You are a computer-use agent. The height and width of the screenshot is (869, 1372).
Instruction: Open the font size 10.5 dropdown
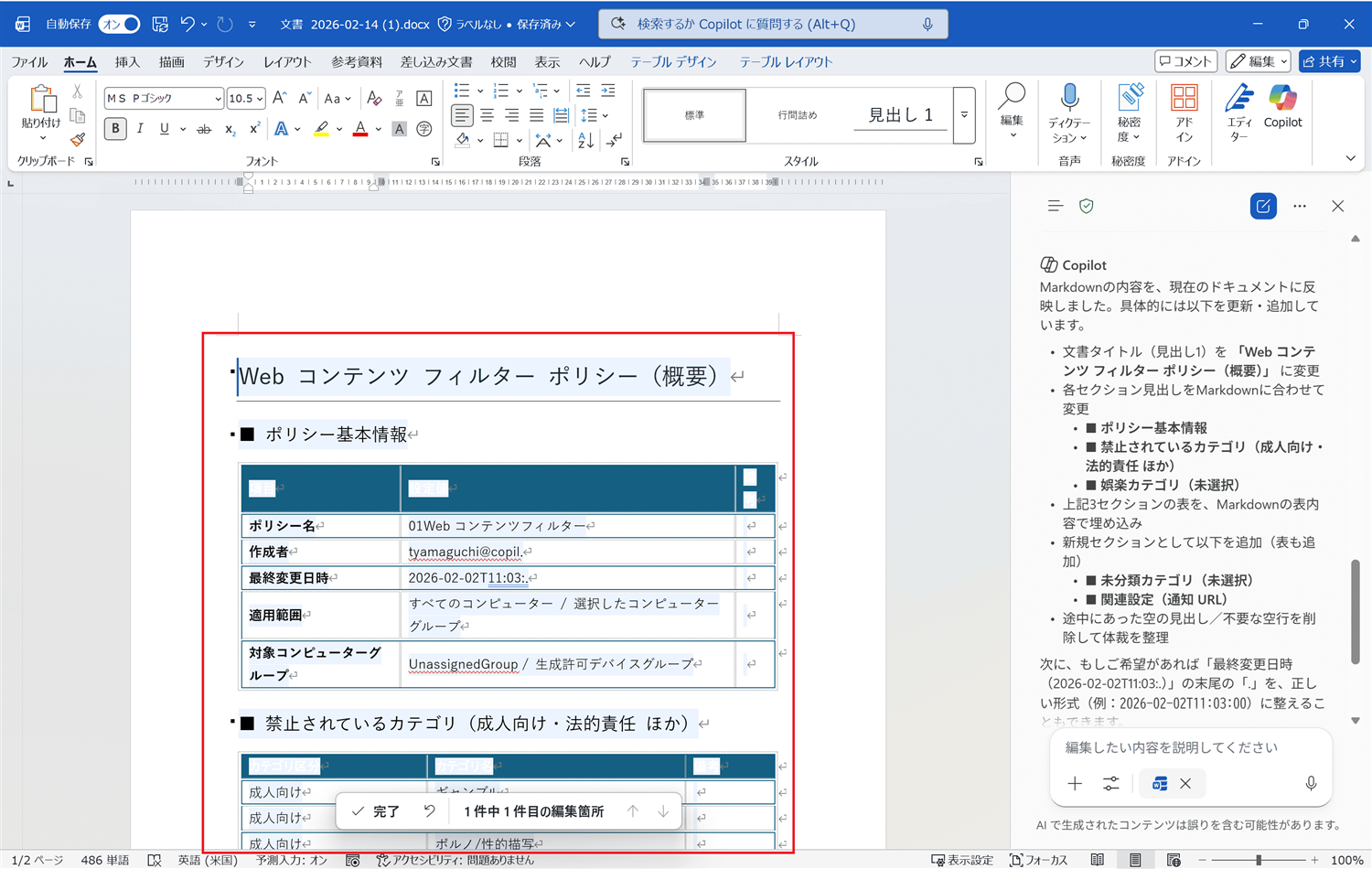260,99
